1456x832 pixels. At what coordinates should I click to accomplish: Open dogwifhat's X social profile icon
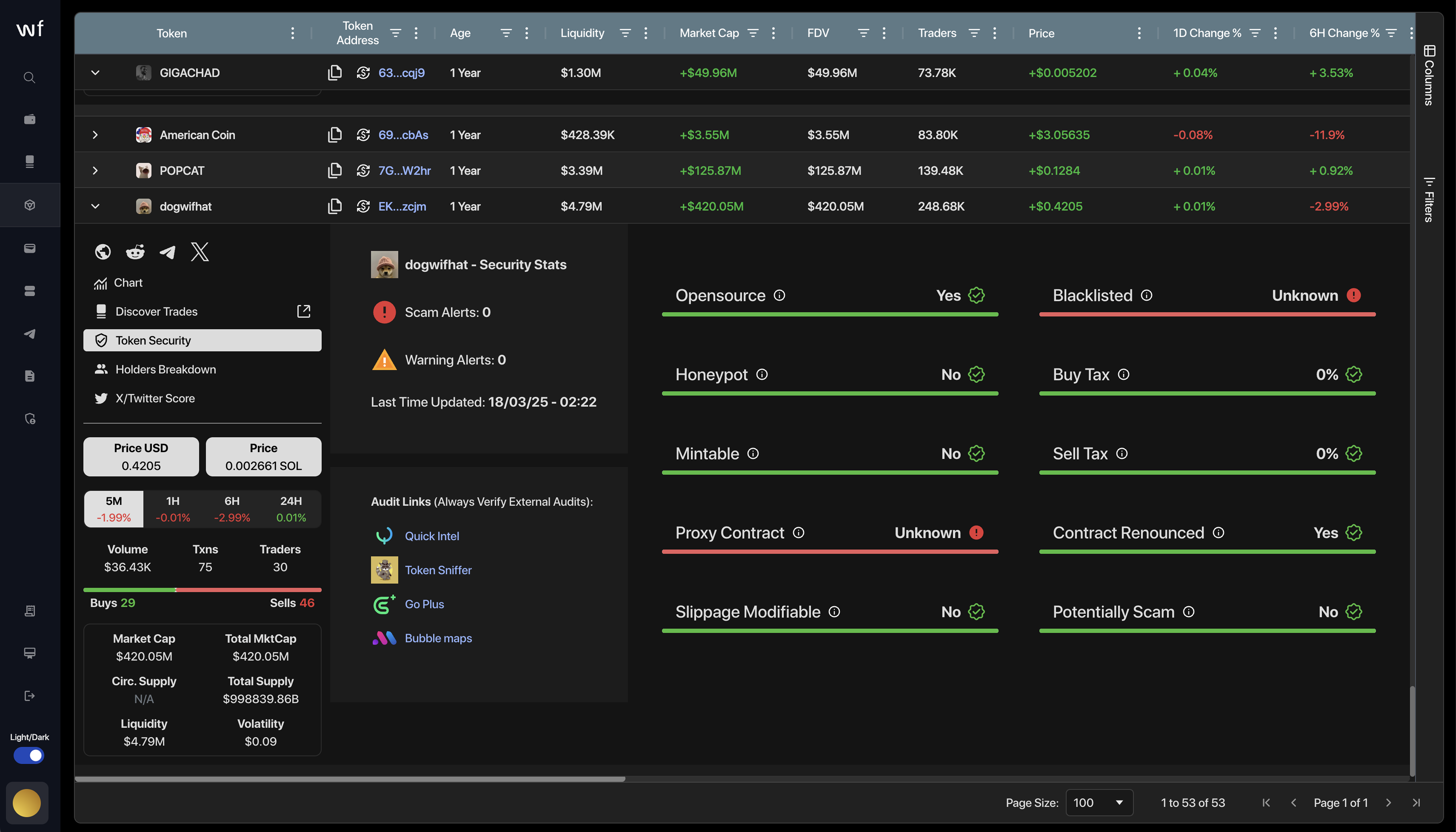coord(199,252)
